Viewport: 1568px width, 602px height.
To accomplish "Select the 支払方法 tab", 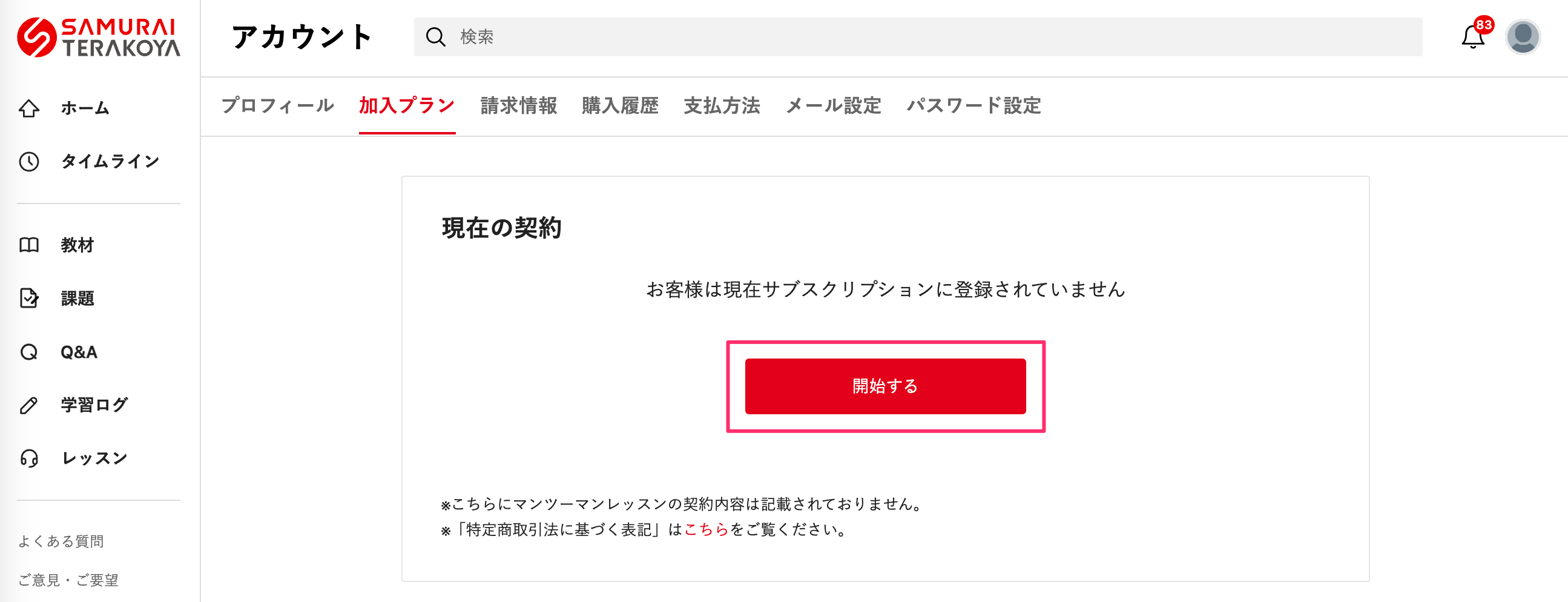I will click(721, 106).
